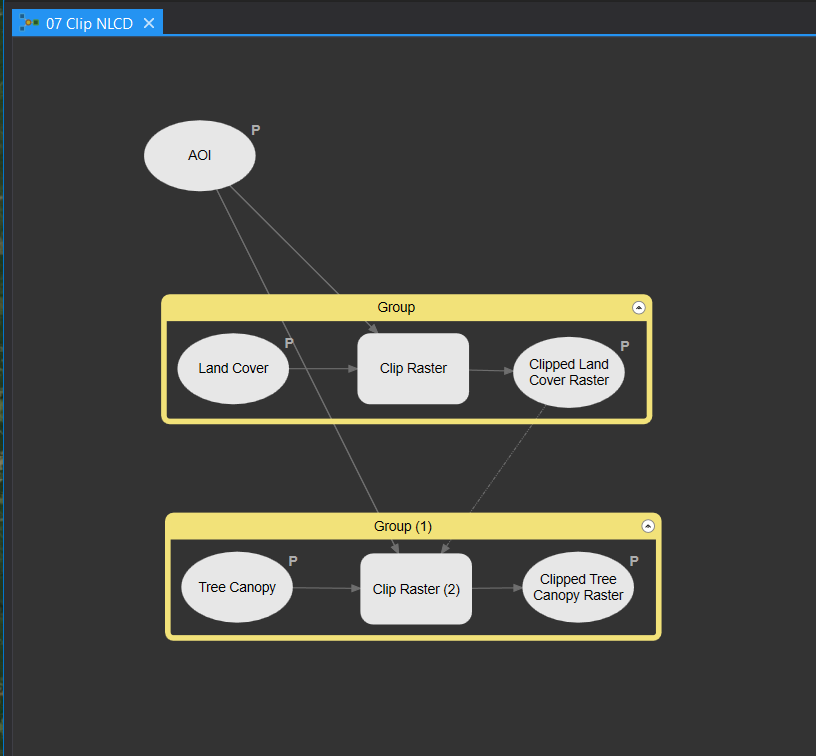Image resolution: width=816 pixels, height=756 pixels.
Task: Click the P marker beside Land Cover
Action: pos(289,343)
